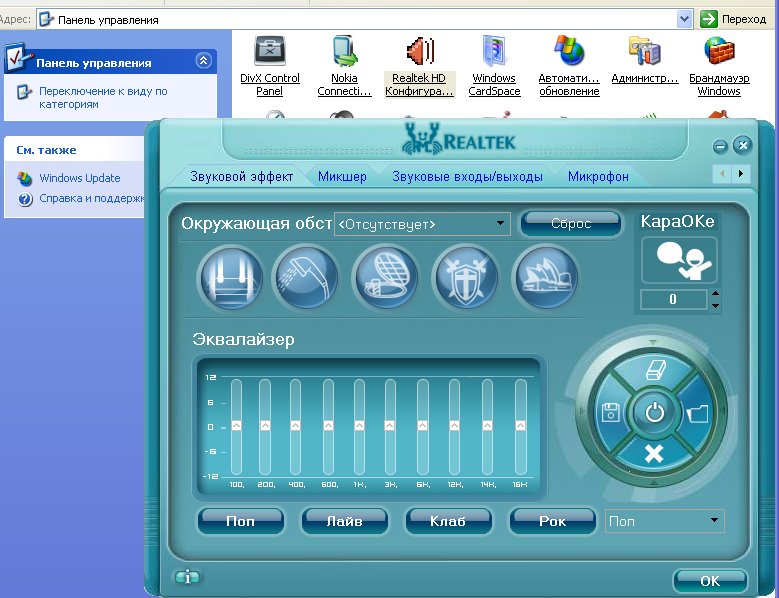Open the Realtek info button

[187, 577]
